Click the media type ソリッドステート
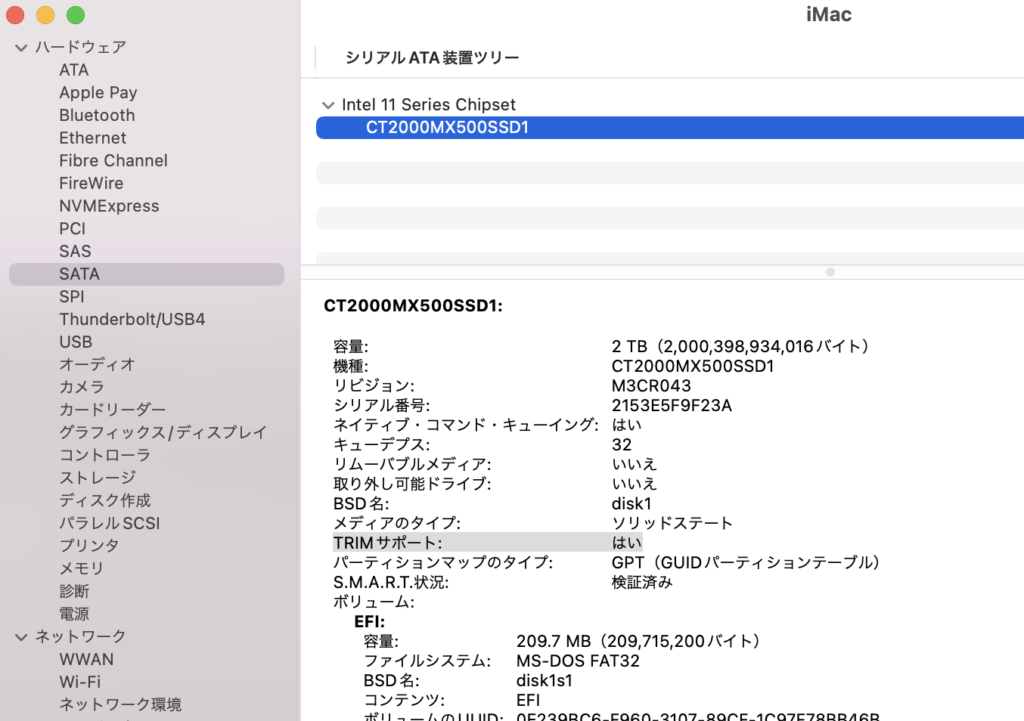Image resolution: width=1024 pixels, height=721 pixels. click(x=672, y=523)
